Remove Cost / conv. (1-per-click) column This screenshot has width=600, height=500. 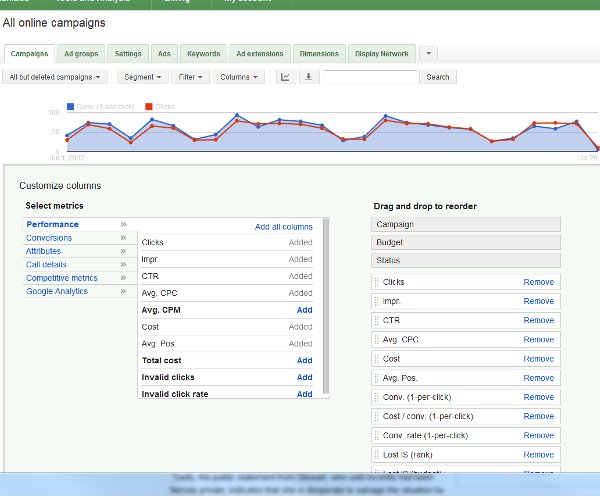pyautogui.click(x=538, y=416)
